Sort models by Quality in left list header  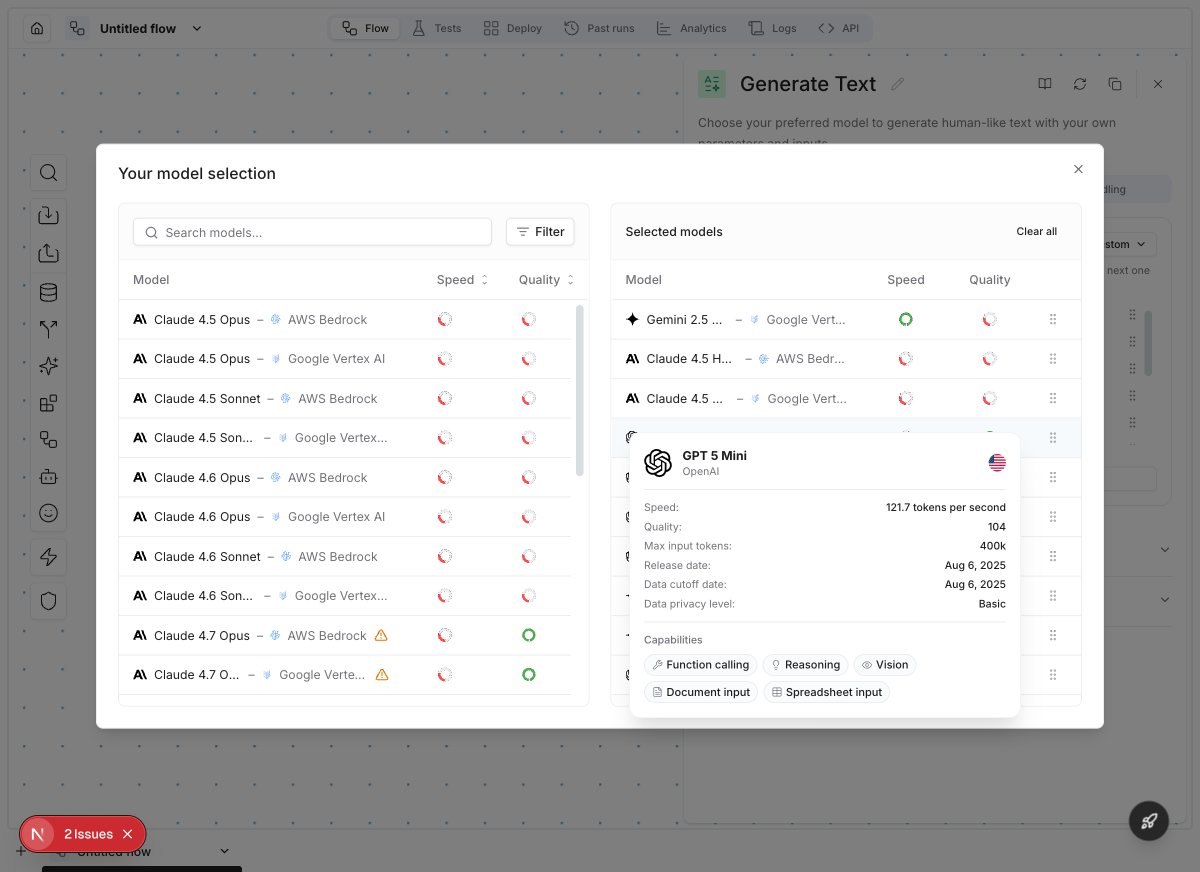[x=547, y=280]
